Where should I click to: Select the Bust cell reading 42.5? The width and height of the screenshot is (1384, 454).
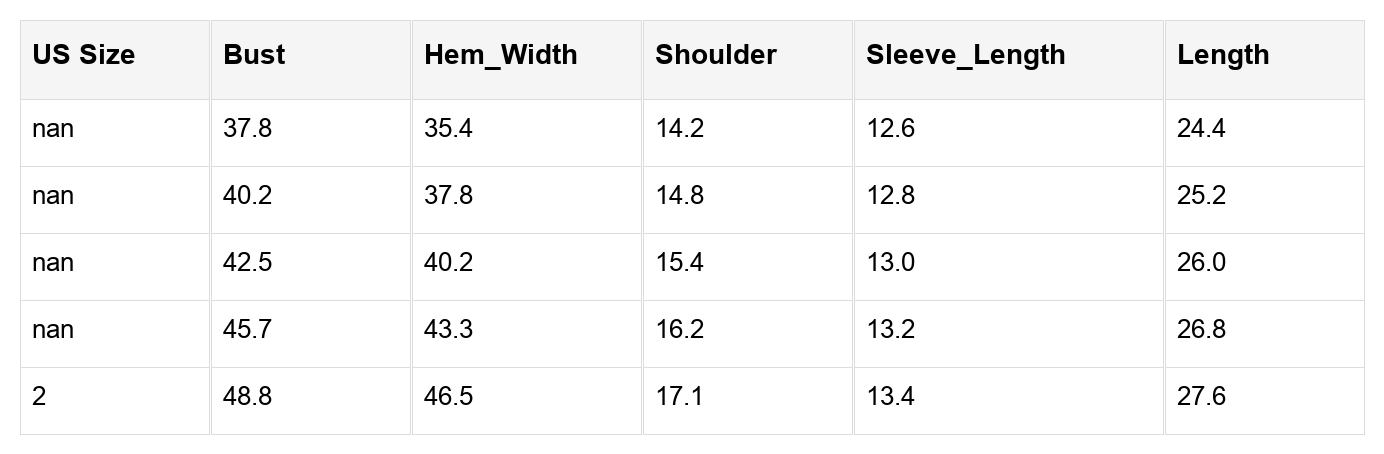coord(247,263)
